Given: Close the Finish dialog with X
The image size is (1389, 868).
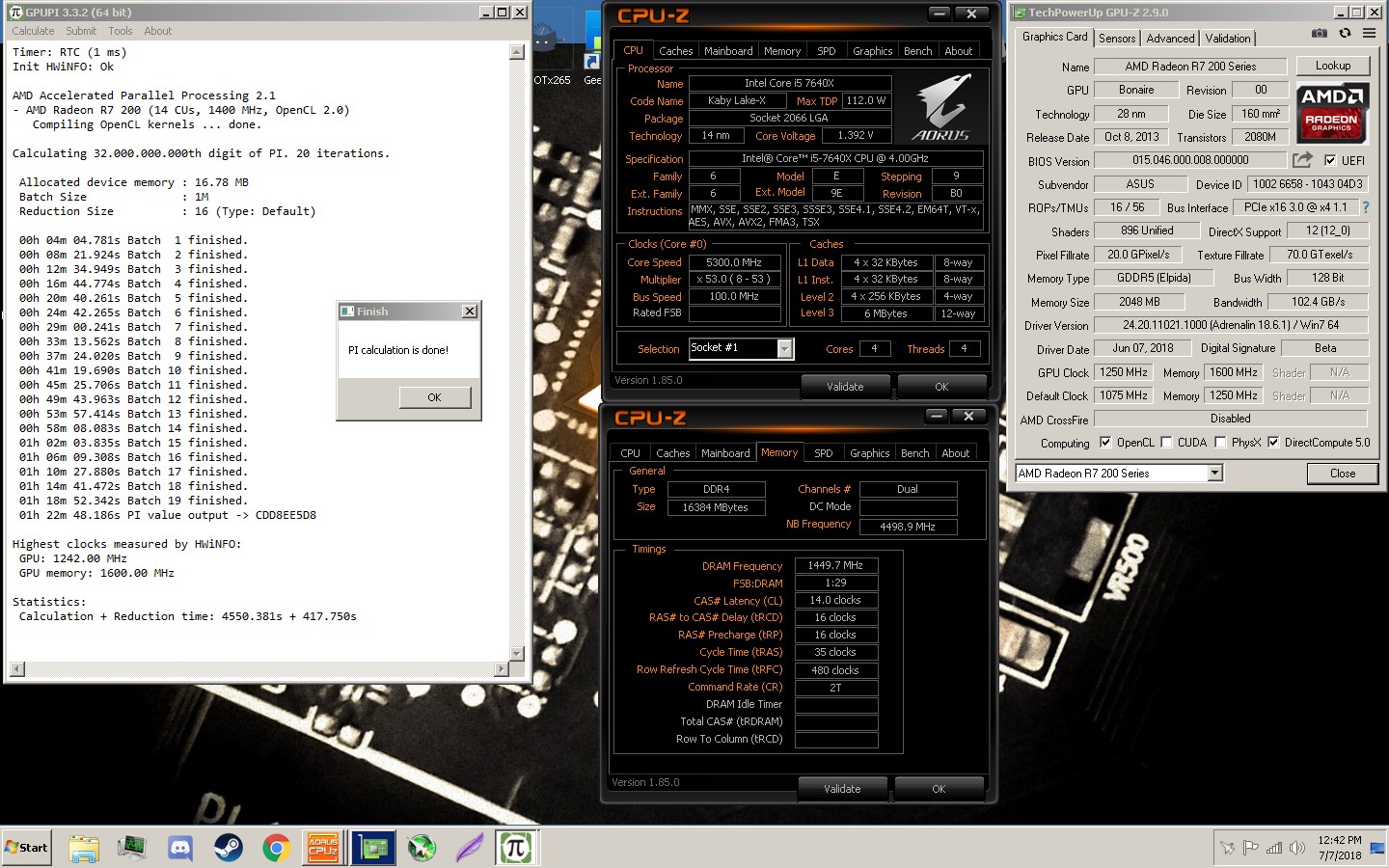Looking at the screenshot, I should point(469,311).
